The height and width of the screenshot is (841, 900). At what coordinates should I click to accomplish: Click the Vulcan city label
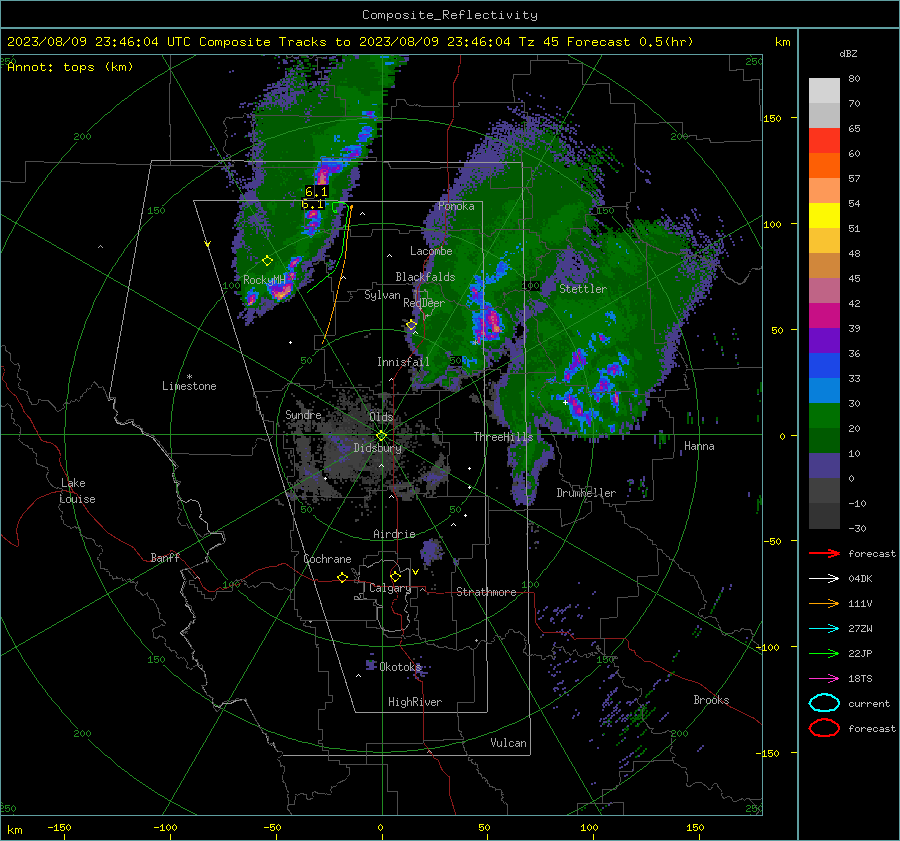tap(509, 743)
